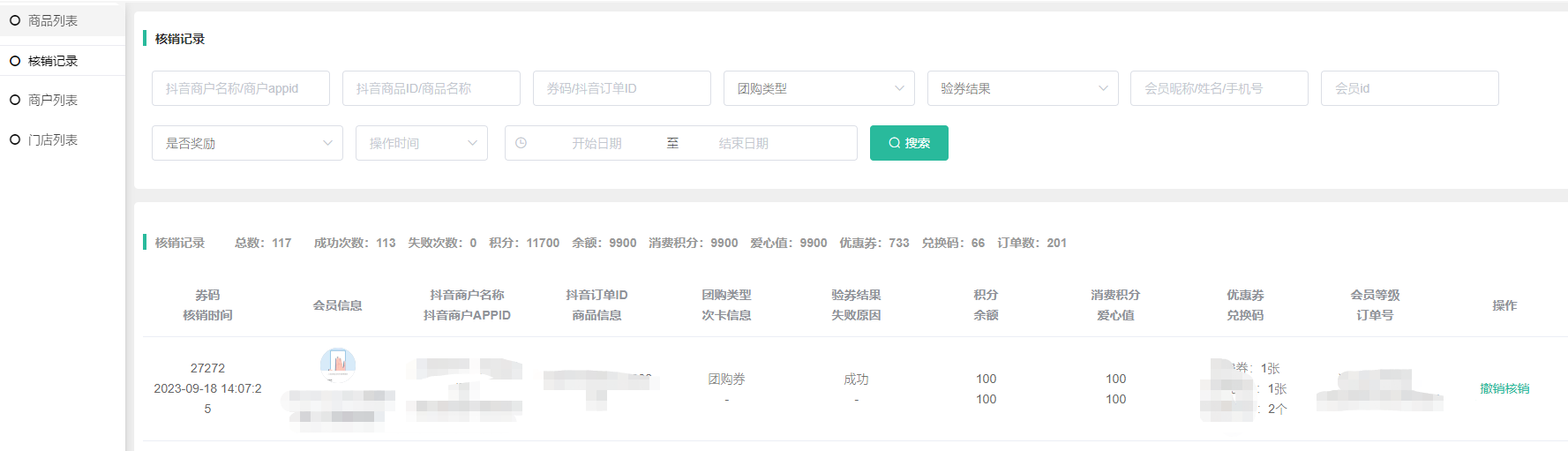Image resolution: width=1568 pixels, height=451 pixels.
Task: Click circle icon beside 门店列表
Action: pos(15,139)
